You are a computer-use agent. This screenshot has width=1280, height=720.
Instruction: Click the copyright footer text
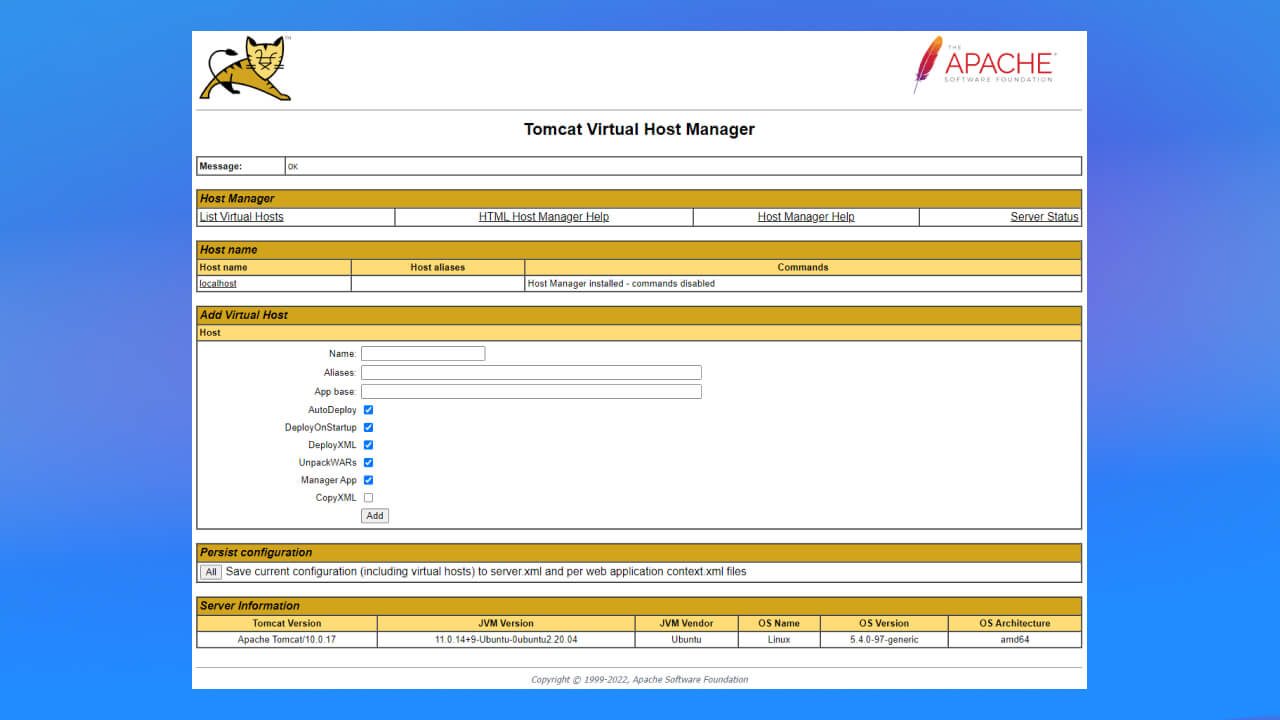point(639,680)
